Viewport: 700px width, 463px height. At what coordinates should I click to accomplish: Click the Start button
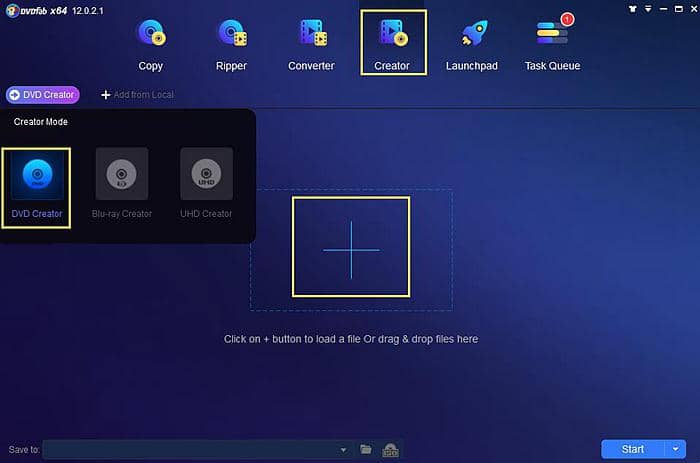(633, 449)
